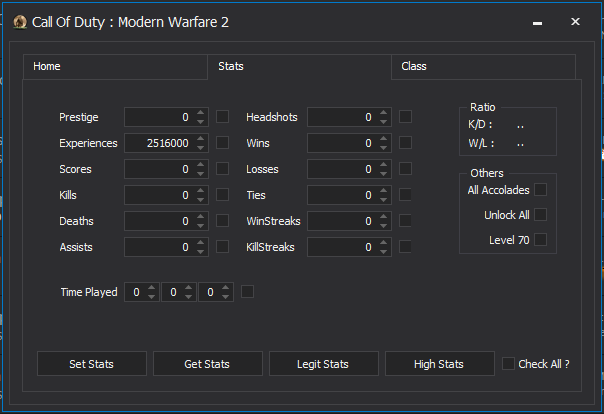Screen dimensions: 604x414
Task: Raise Losses with the up arrow
Action: 383,164
